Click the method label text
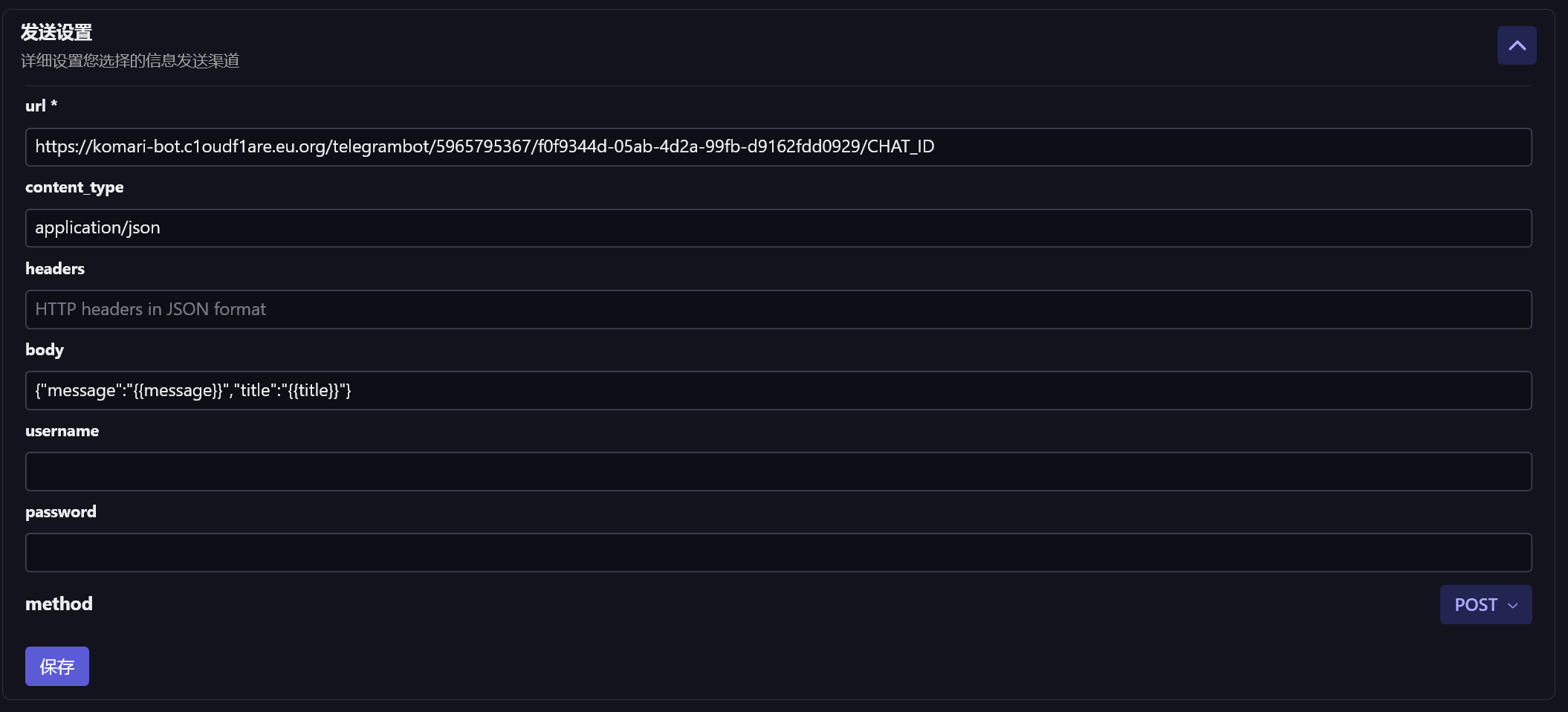Screen dimensions: 1568x712 click(59, 603)
